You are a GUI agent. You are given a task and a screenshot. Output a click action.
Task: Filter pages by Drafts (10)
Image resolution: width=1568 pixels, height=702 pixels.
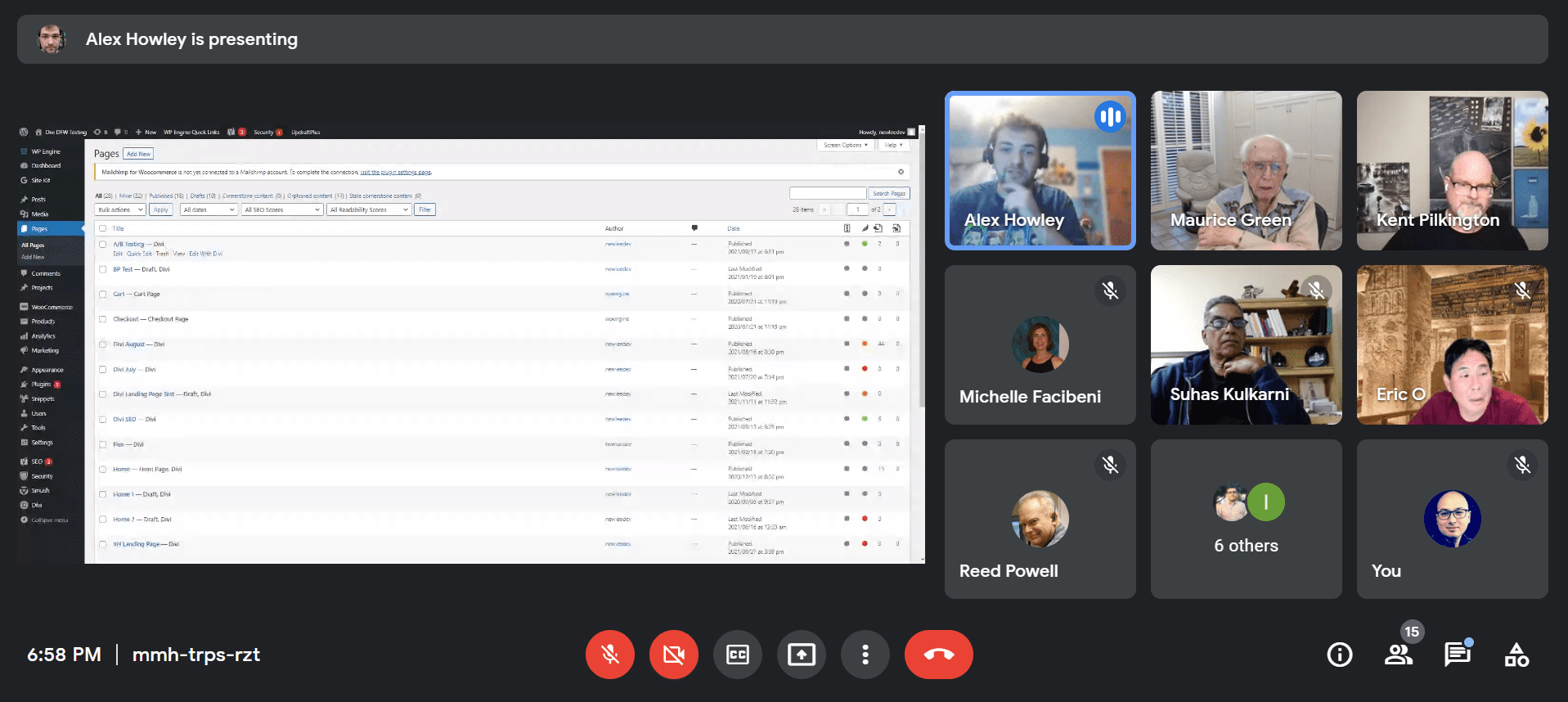point(203,196)
